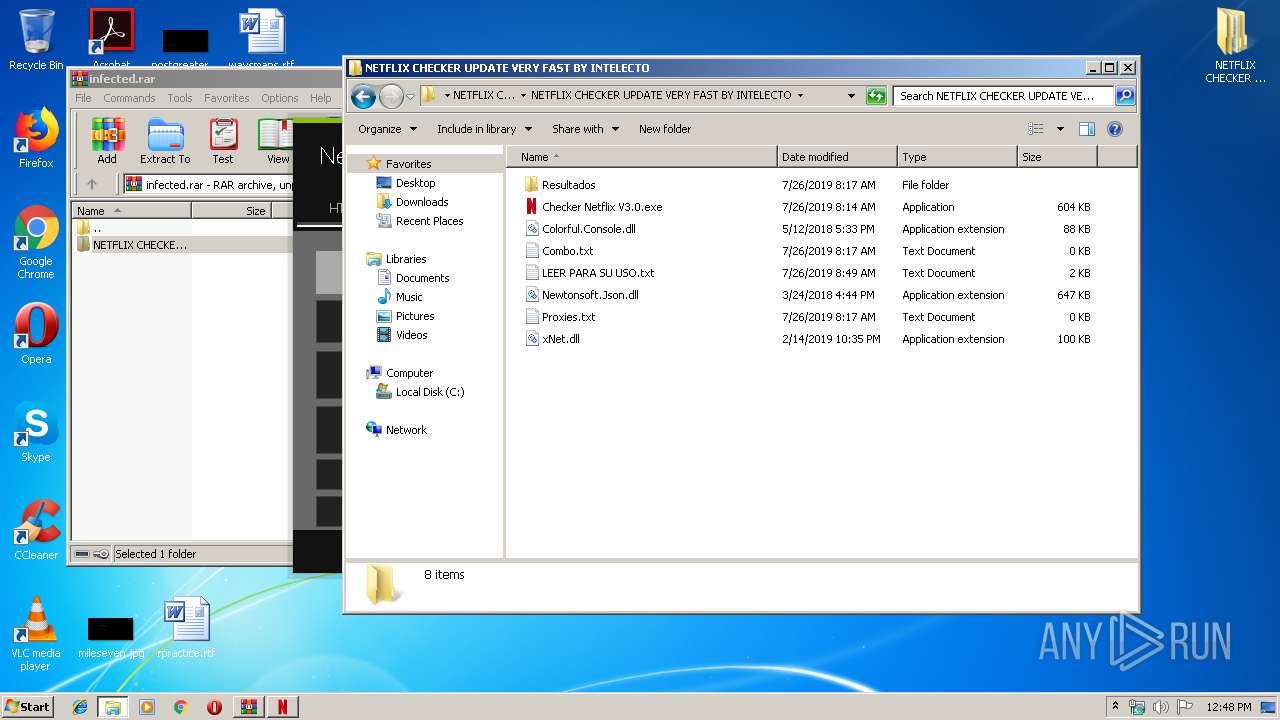Open change-view options dropdown arrow
The width and height of the screenshot is (1280, 720).
click(x=1060, y=129)
